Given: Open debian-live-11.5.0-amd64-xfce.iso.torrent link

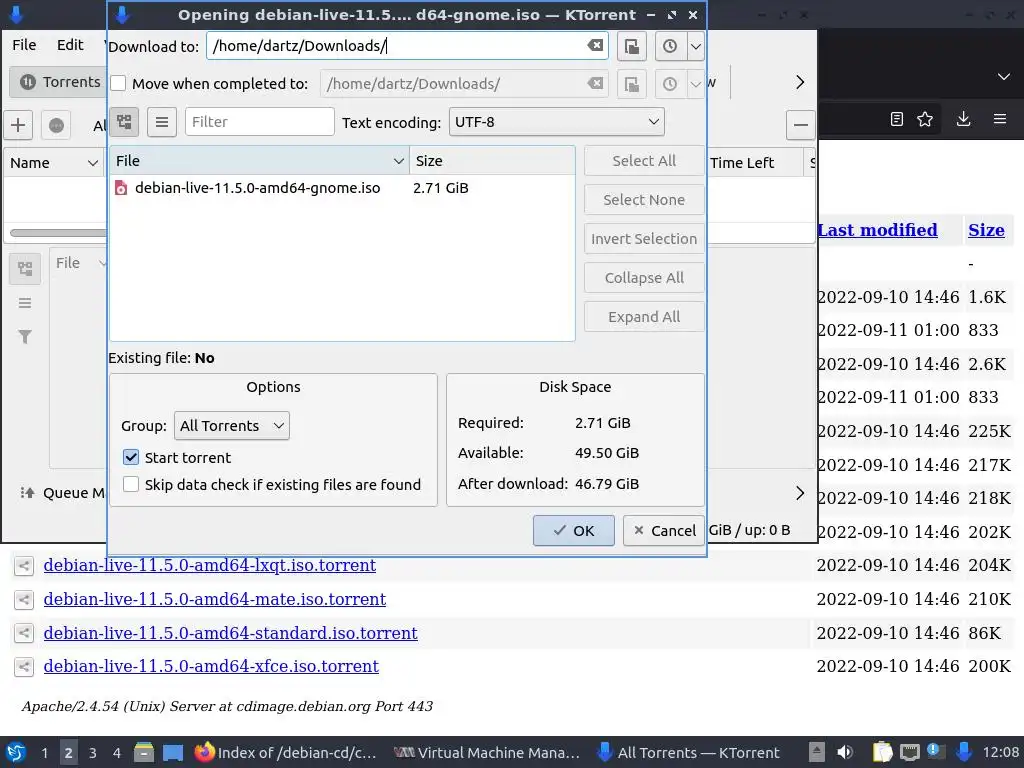Looking at the screenshot, I should pyautogui.click(x=211, y=666).
